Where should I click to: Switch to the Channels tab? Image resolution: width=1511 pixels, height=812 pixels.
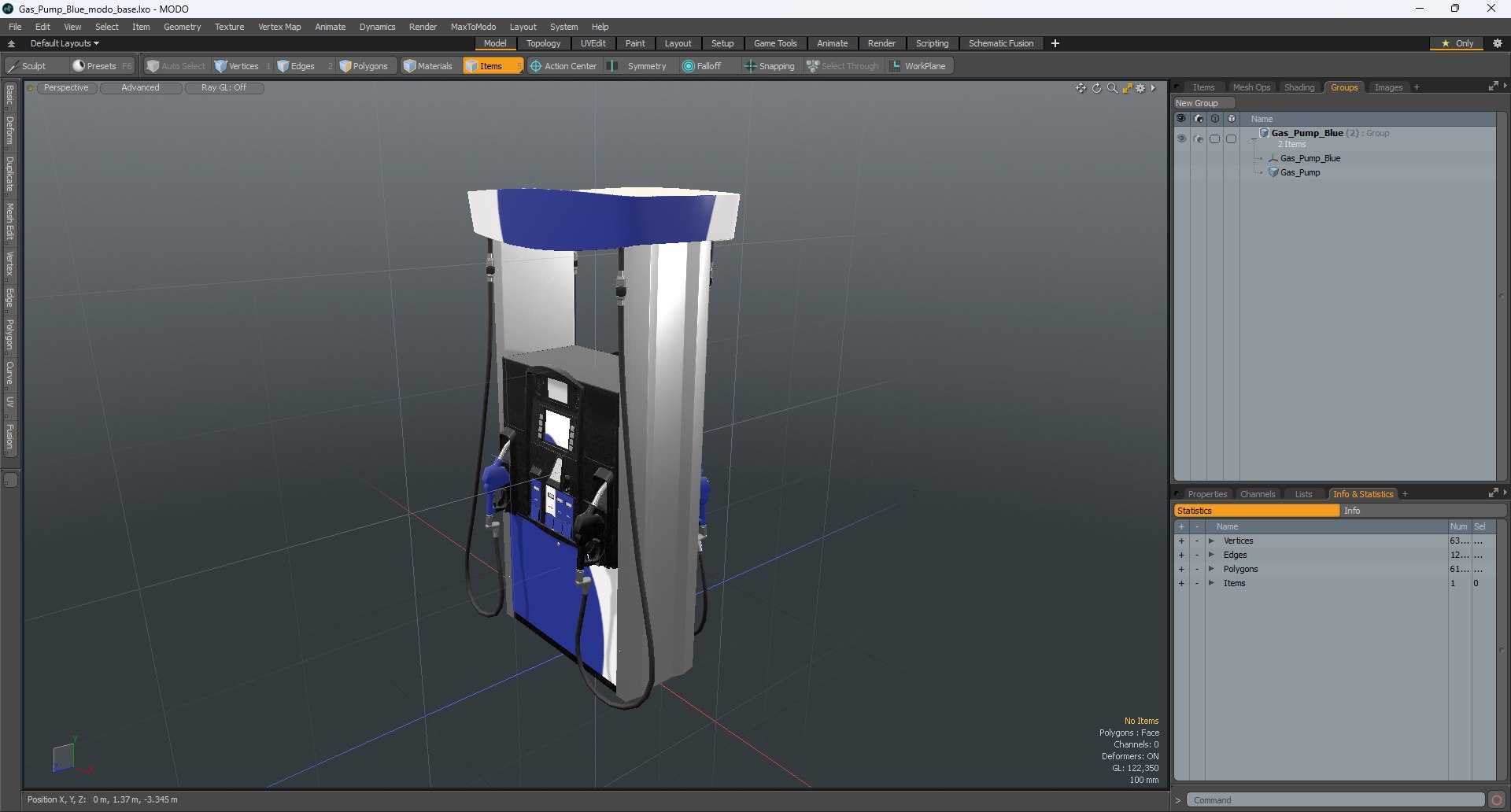coord(1257,494)
